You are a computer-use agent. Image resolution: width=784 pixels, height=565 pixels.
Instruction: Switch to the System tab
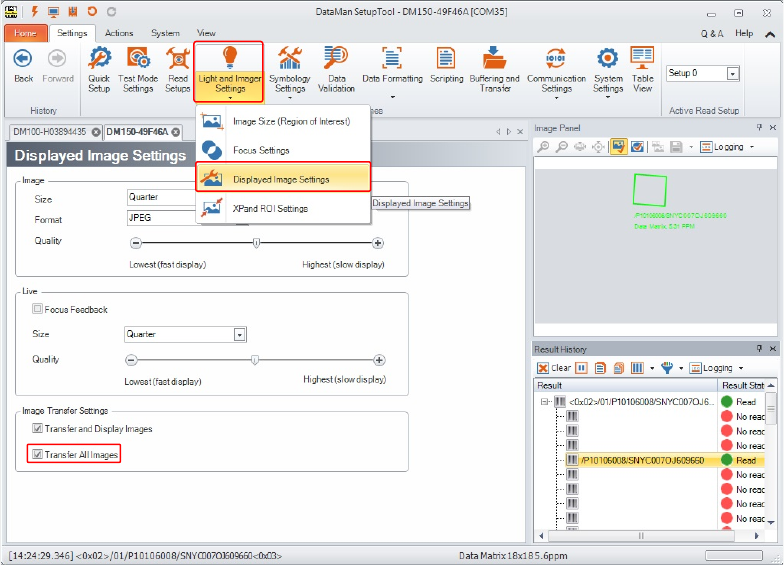point(165,33)
